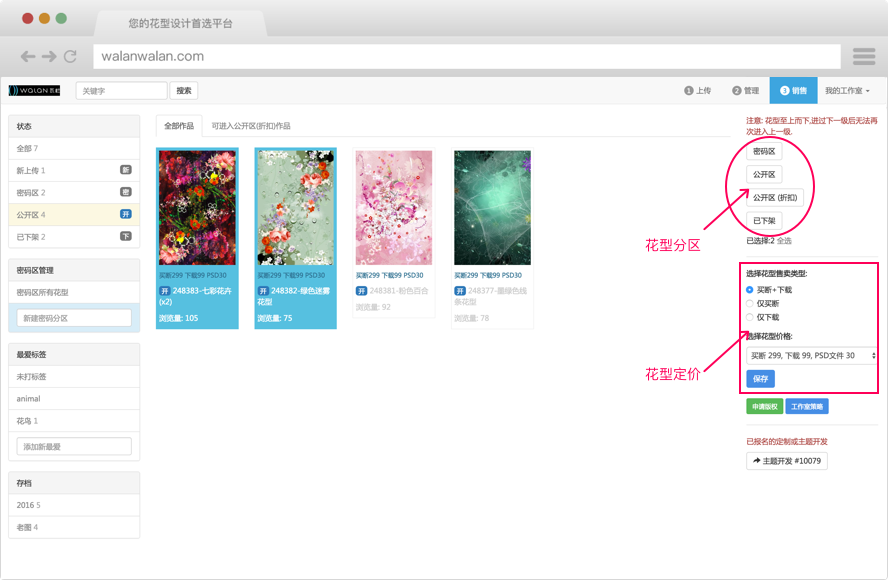
Task: Click the 新 badge next to 新上传
Action: coord(126,171)
